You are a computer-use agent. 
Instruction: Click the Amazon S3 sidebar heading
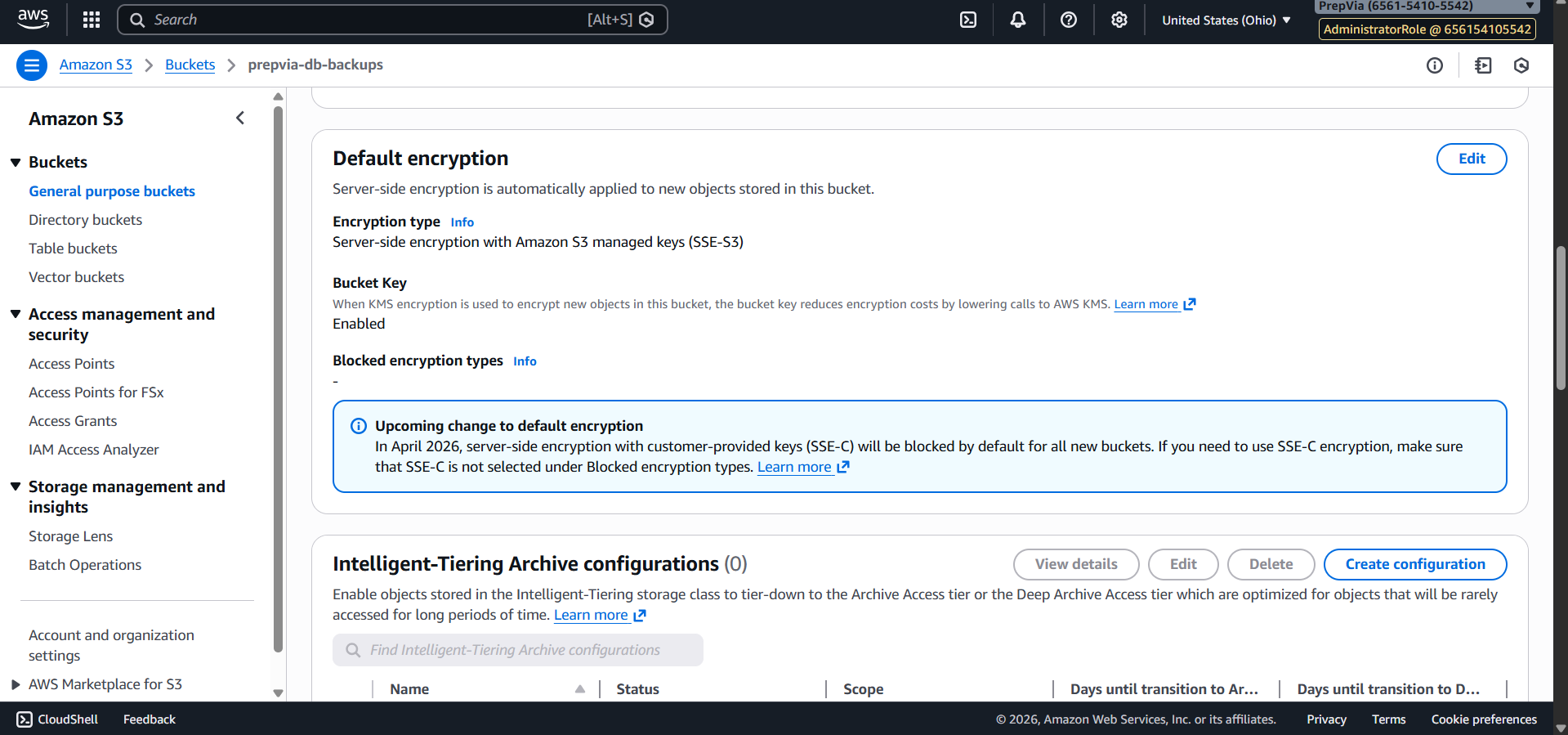(x=76, y=119)
